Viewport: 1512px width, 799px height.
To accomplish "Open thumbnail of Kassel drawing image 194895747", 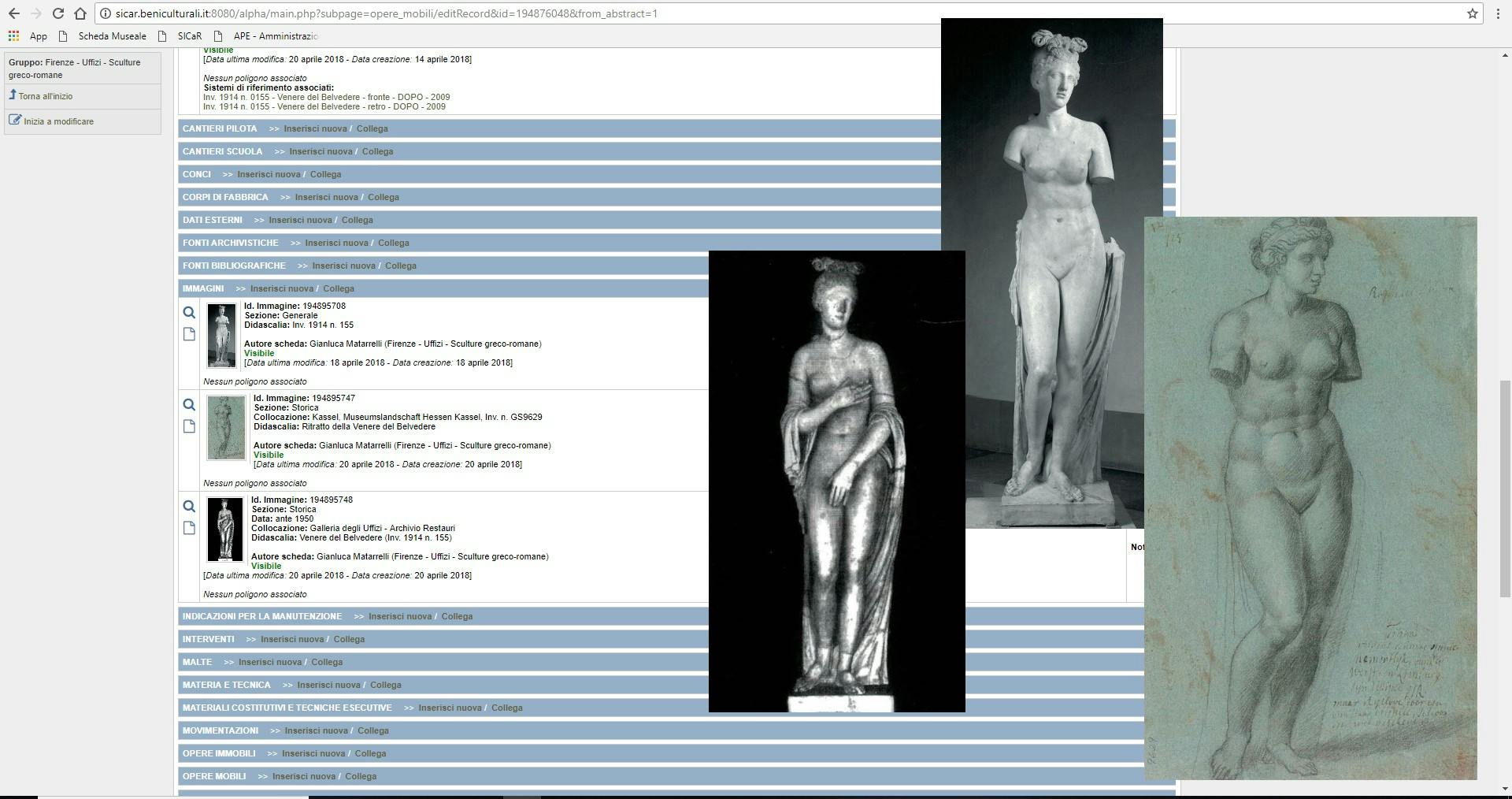I will click(x=226, y=428).
